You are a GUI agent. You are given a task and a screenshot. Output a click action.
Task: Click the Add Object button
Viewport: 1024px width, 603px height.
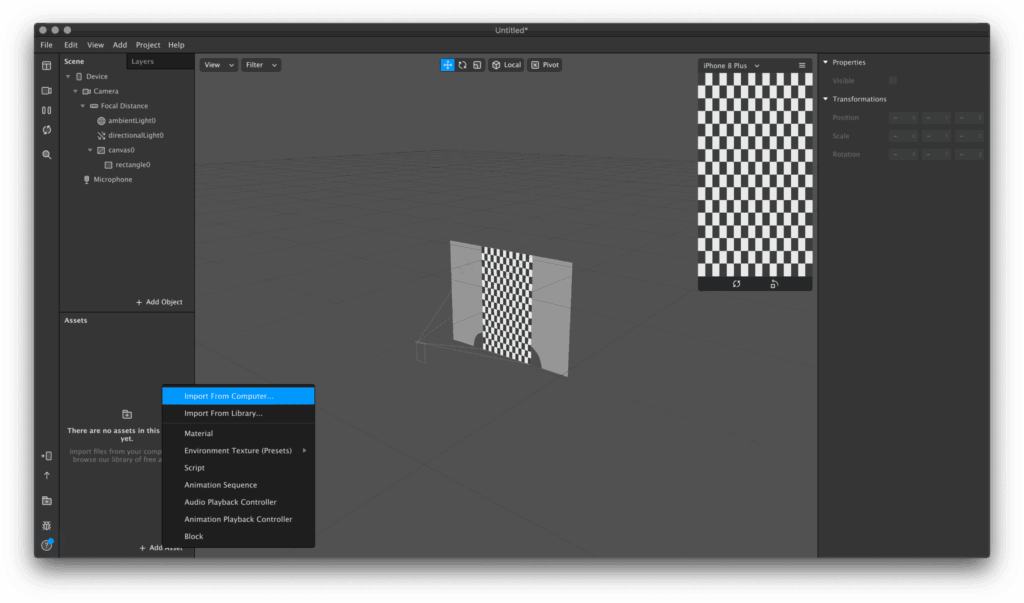(x=159, y=302)
